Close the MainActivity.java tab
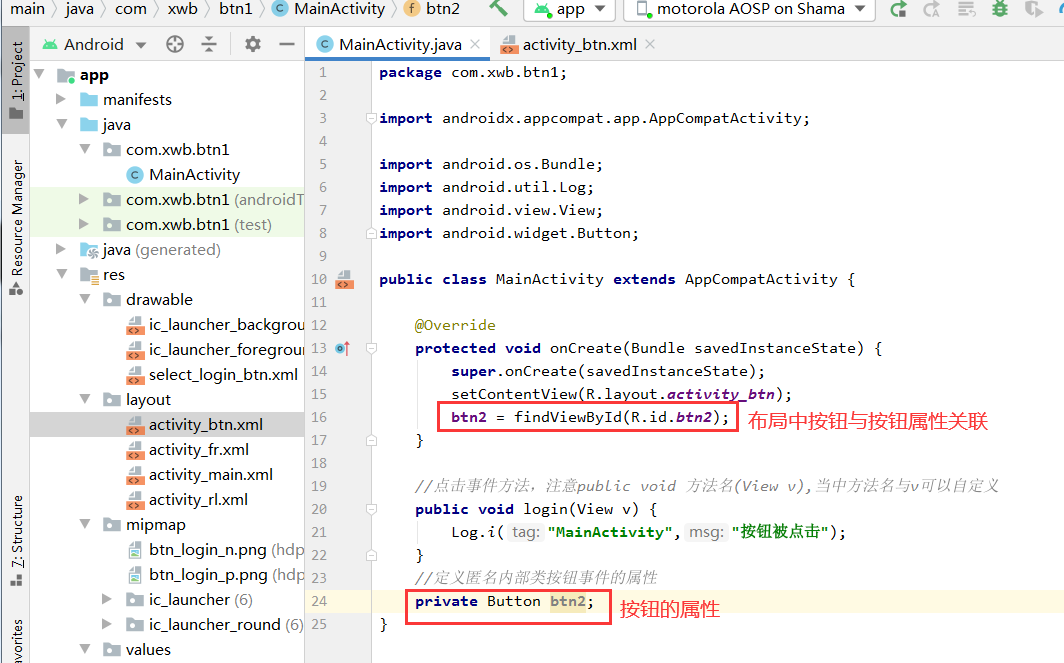Screen dimensions: 1064x663 point(475,44)
